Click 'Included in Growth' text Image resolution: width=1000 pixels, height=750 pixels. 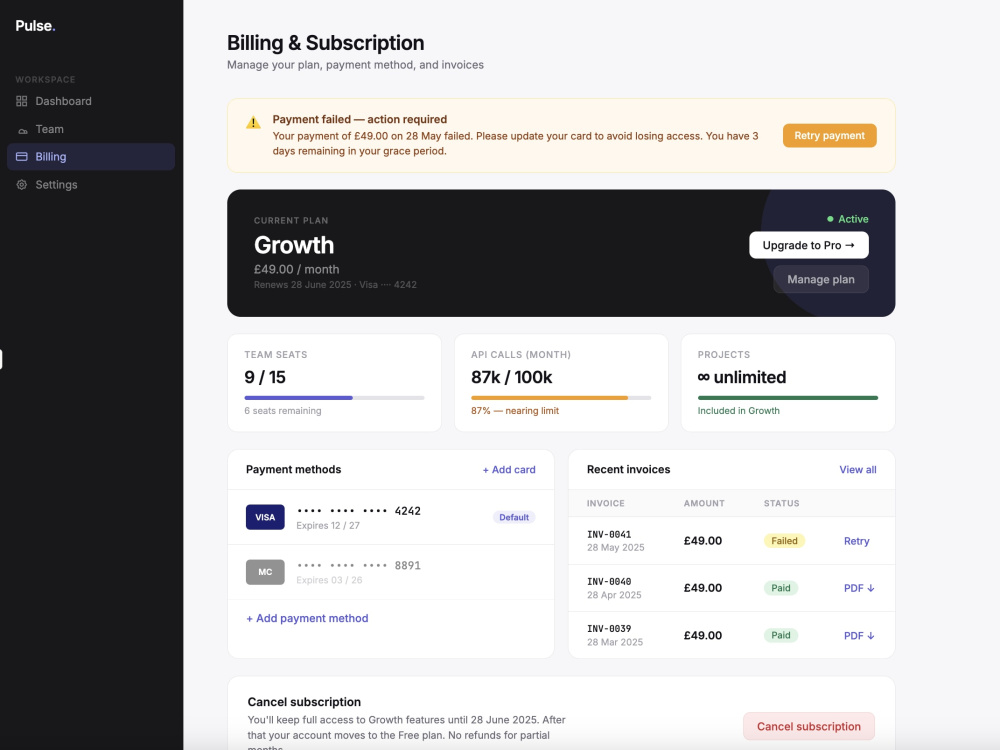pyautogui.click(x=739, y=411)
